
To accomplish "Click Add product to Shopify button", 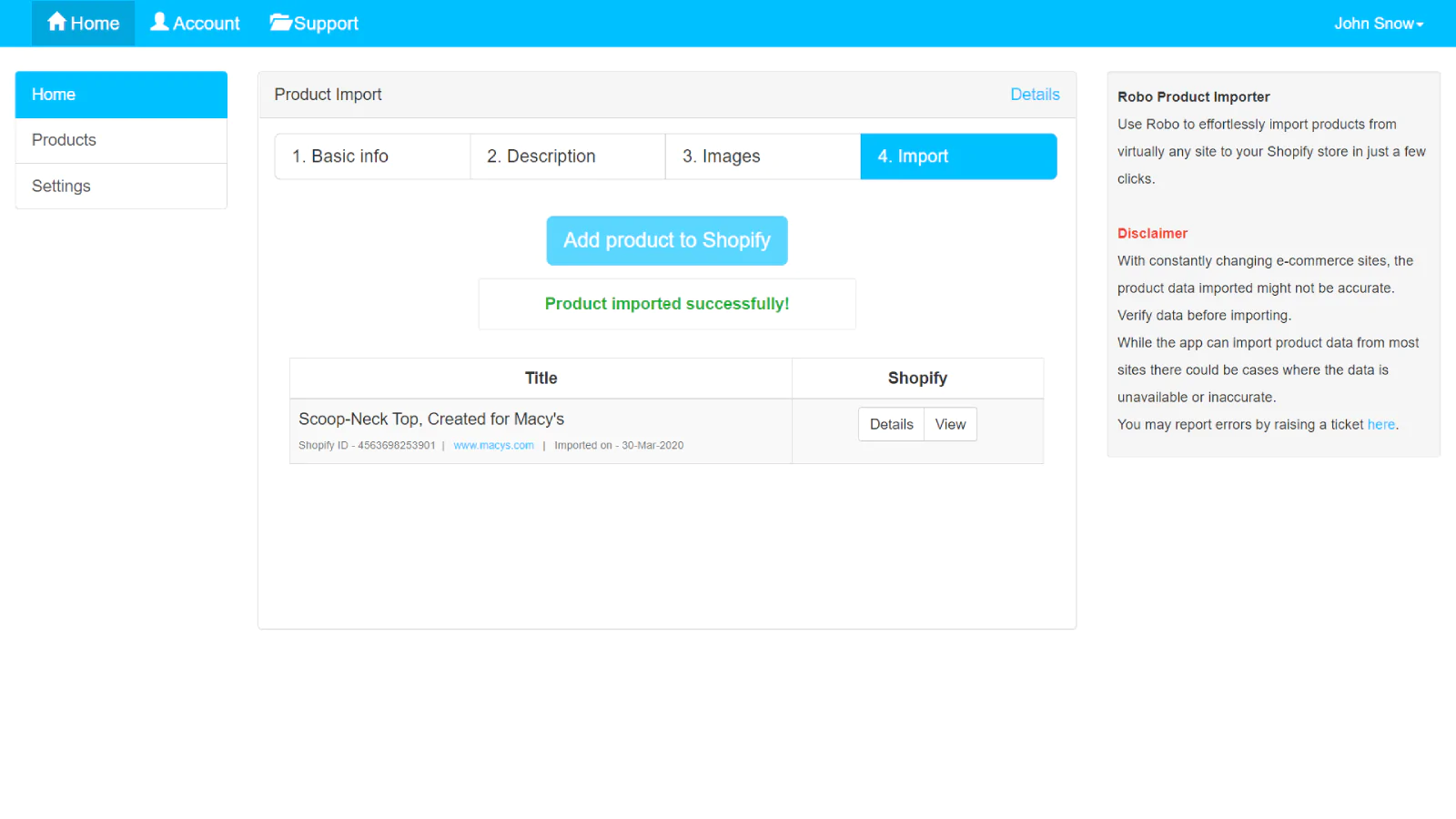I will pos(667,240).
